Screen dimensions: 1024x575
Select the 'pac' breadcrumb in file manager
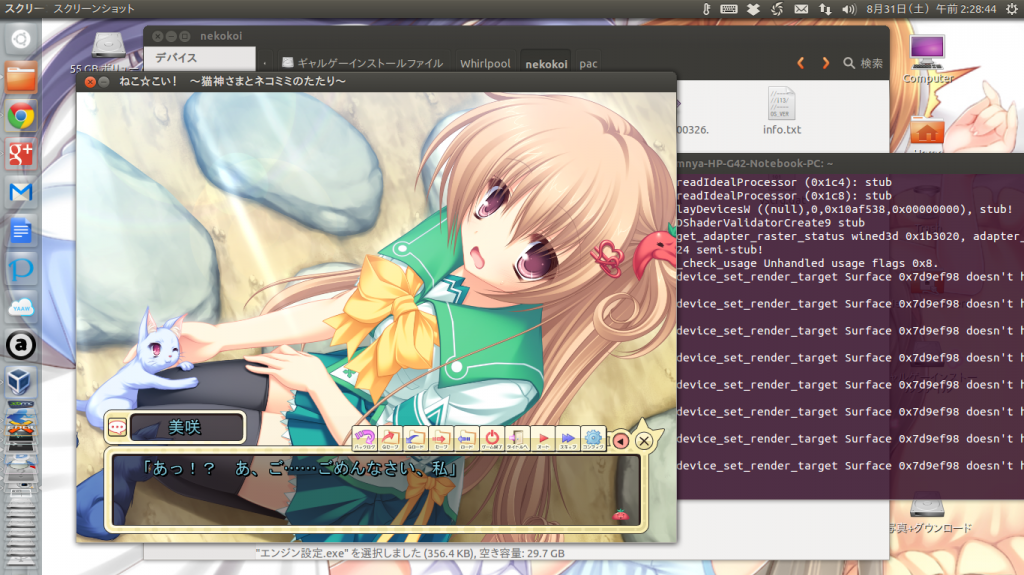(x=588, y=63)
